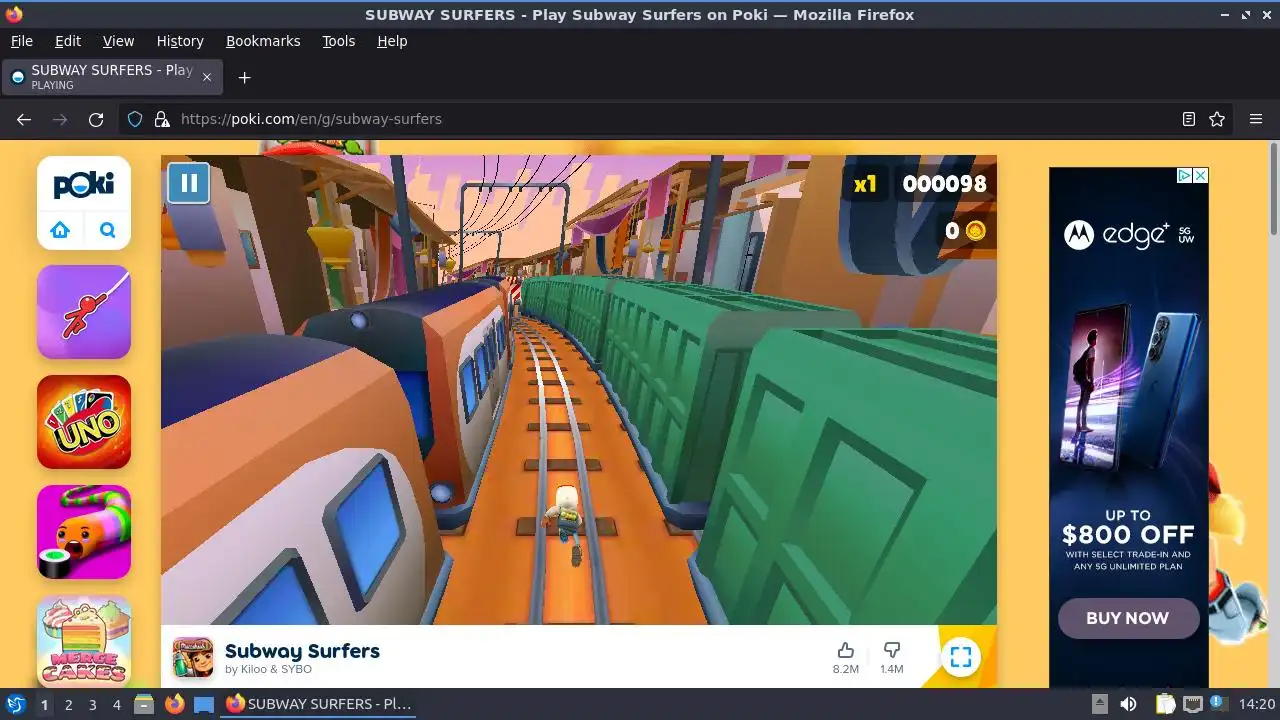Click the Poki logo
Screen dimensions: 1280x720
pos(84,184)
